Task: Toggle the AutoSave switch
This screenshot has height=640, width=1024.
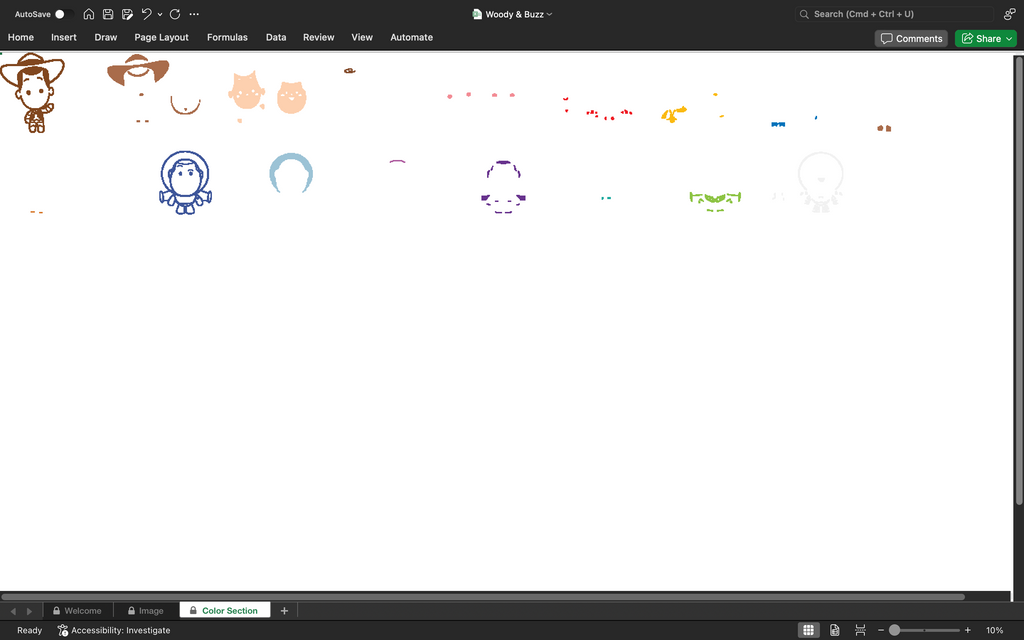Action: pyautogui.click(x=63, y=14)
